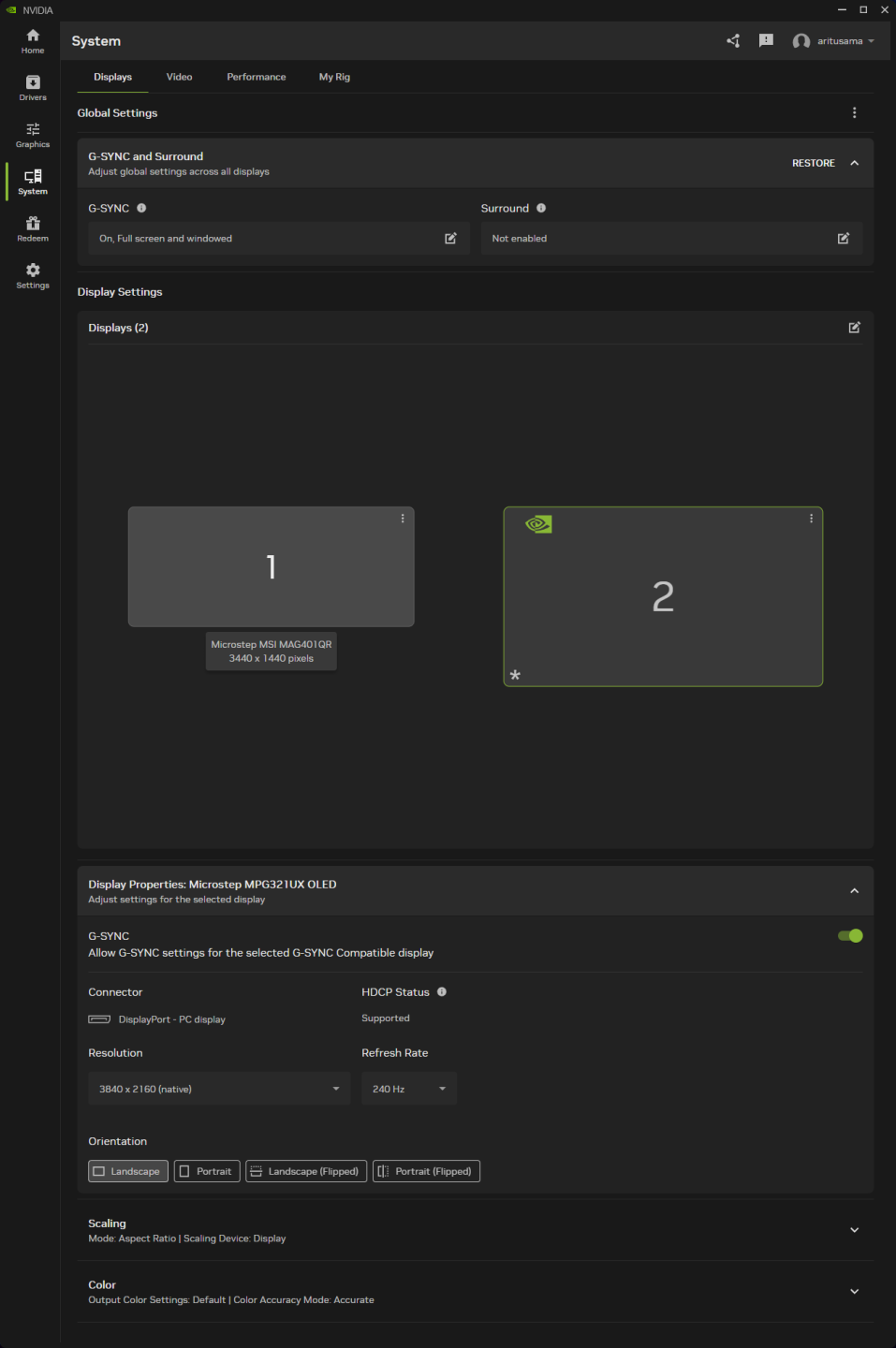Image resolution: width=896 pixels, height=1348 pixels.
Task: Click HDCP 'Supported' status text
Action: (x=386, y=1018)
